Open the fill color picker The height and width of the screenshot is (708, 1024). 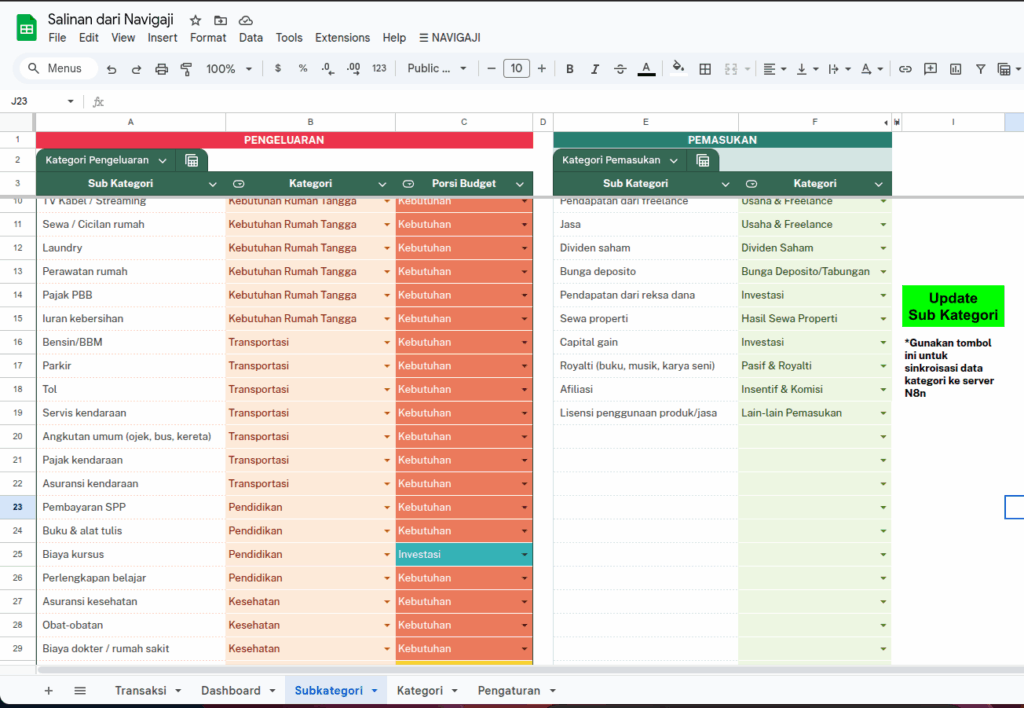[x=678, y=69]
